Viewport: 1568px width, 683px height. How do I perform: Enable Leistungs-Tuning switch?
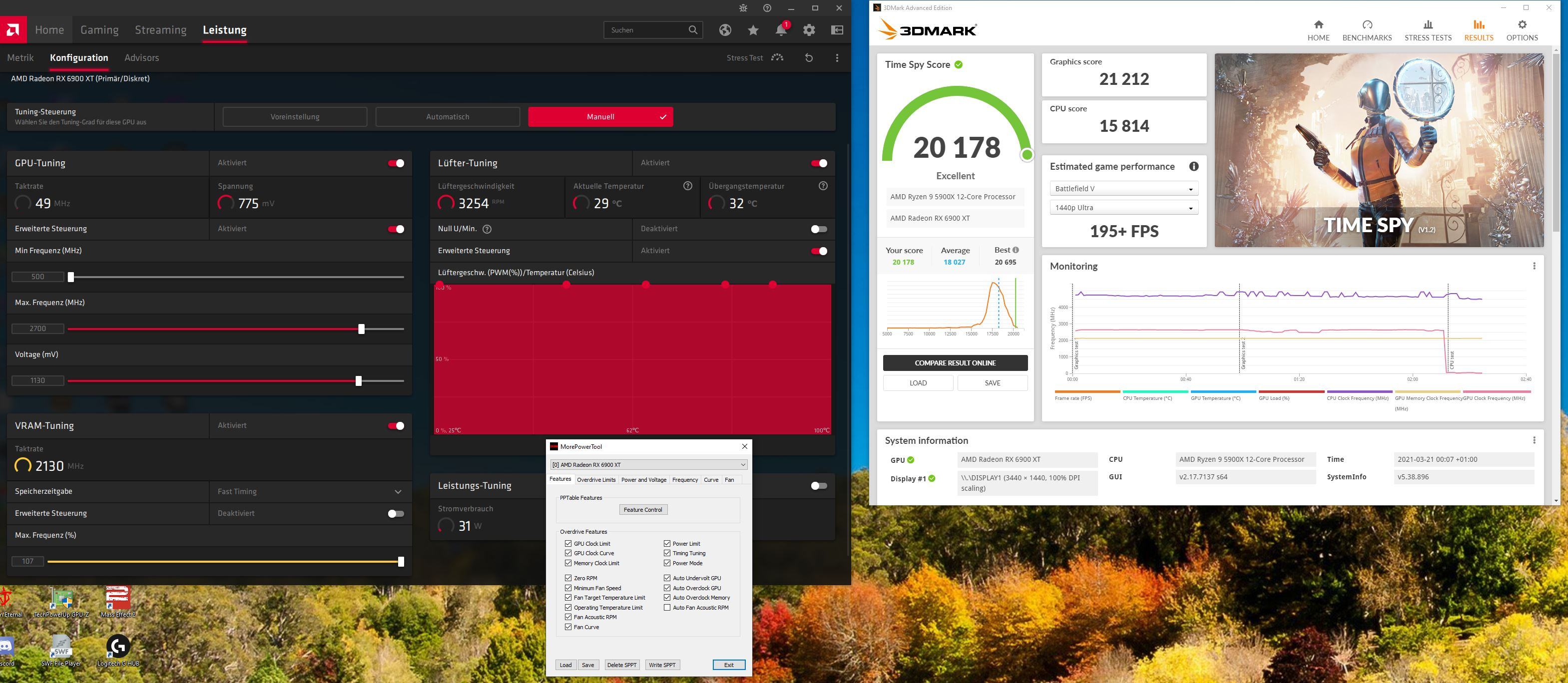tap(819, 485)
